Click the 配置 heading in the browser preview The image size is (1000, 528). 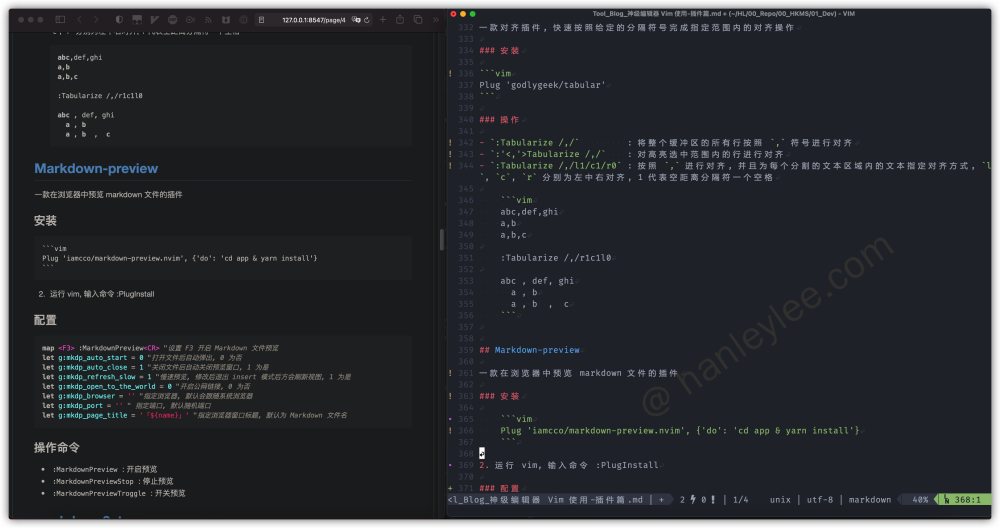(x=45, y=320)
